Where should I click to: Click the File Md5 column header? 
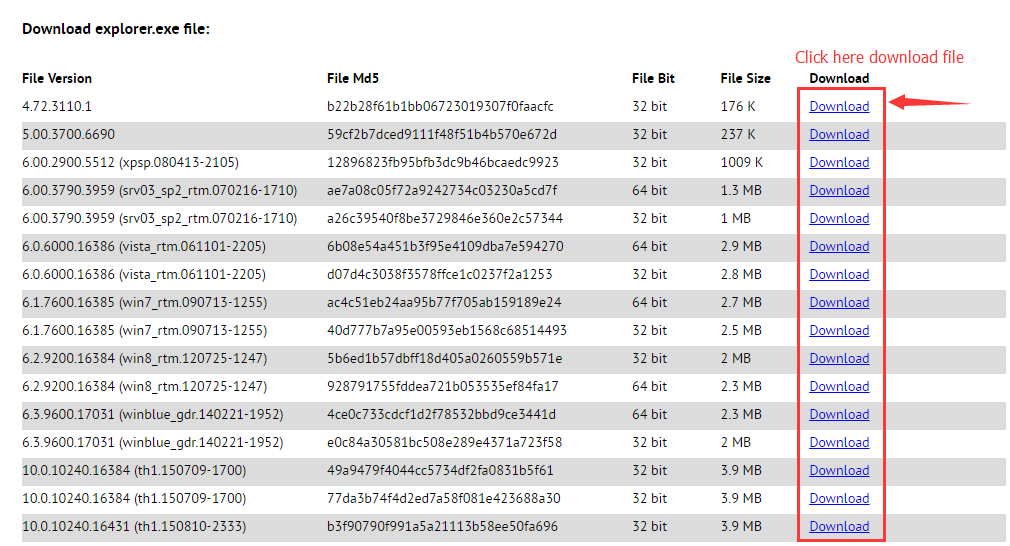353,78
